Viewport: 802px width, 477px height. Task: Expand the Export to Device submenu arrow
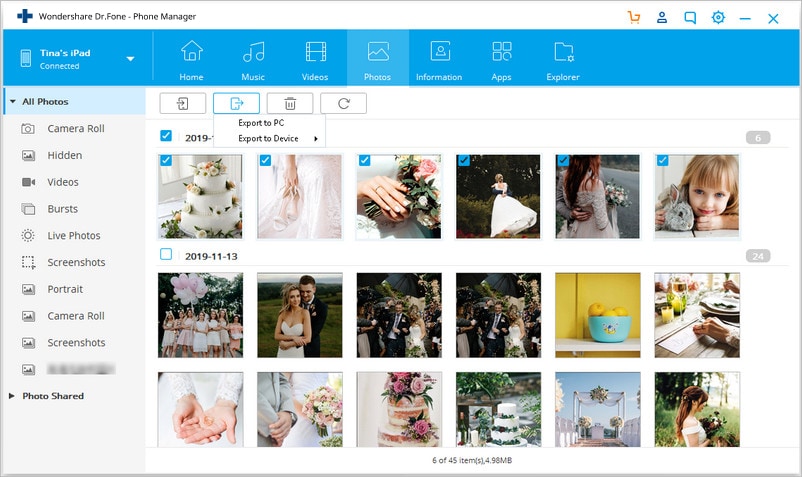[x=316, y=139]
